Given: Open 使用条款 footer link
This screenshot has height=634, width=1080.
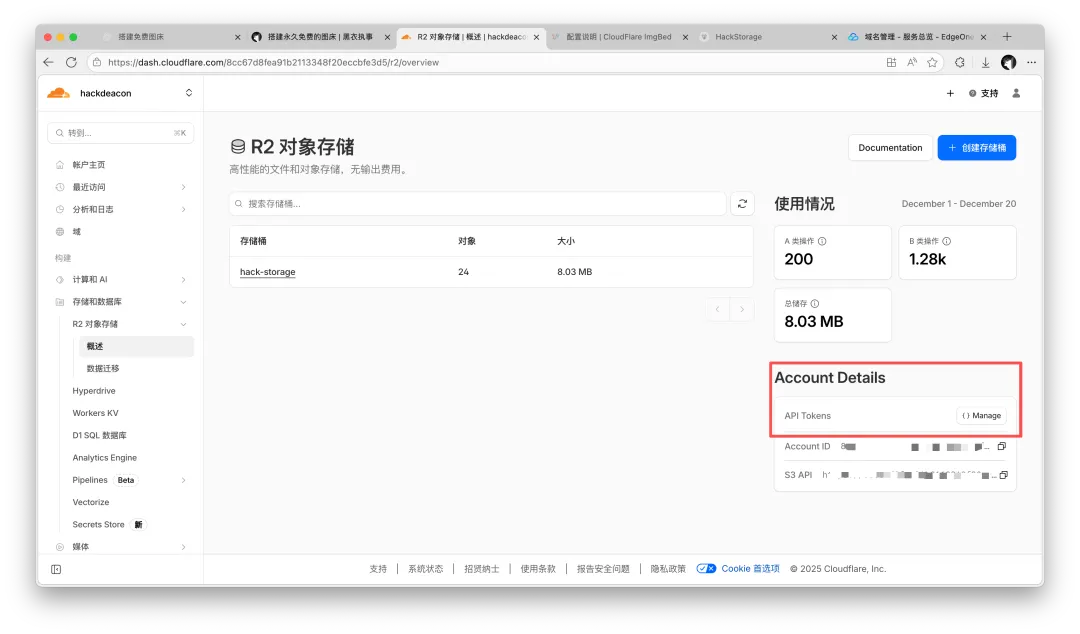Looking at the screenshot, I should (x=538, y=569).
